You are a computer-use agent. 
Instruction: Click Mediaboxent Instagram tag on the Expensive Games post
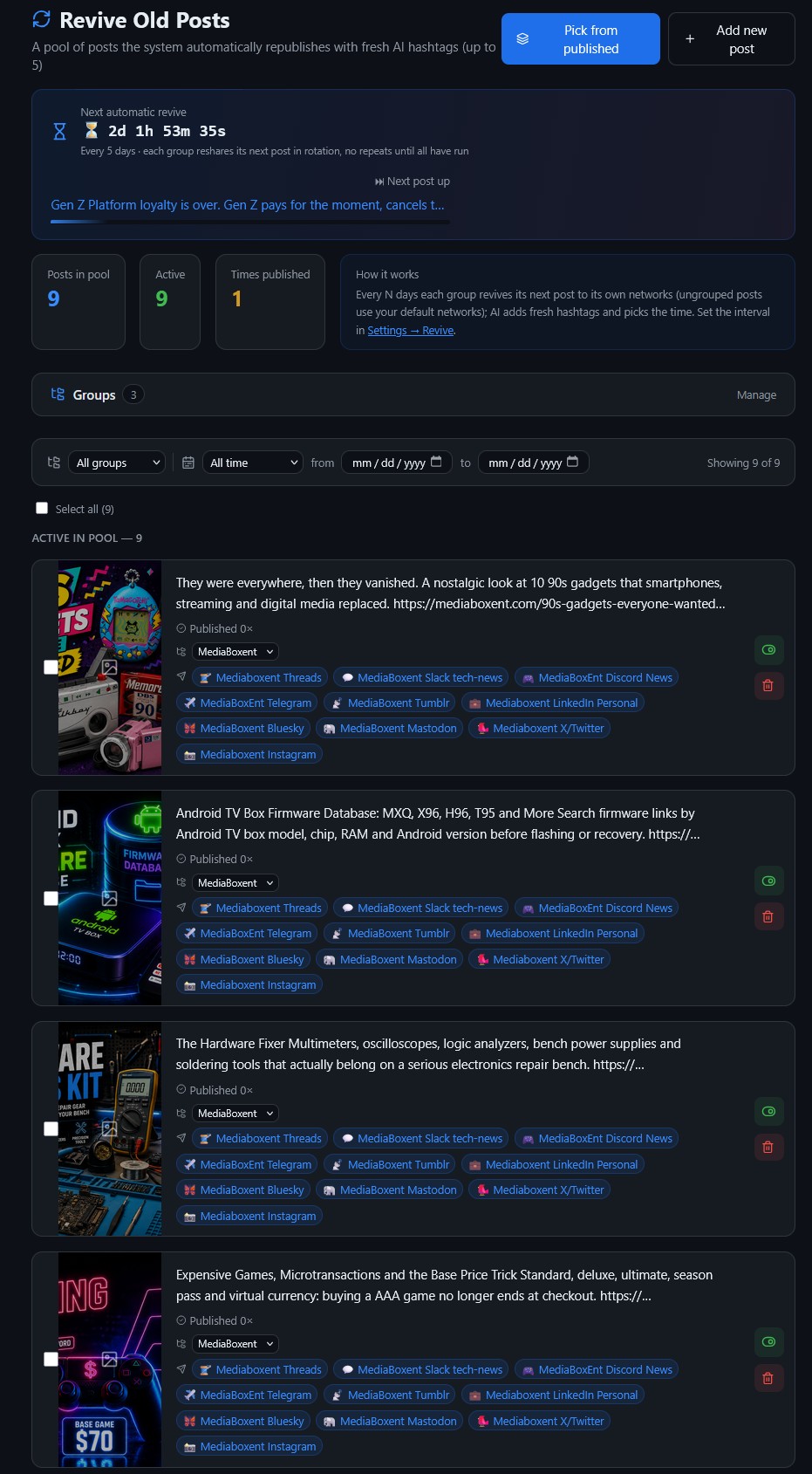tap(249, 1447)
